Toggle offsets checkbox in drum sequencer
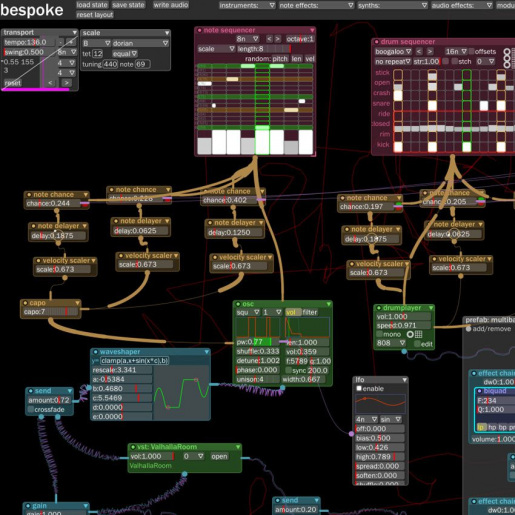 coord(472,51)
